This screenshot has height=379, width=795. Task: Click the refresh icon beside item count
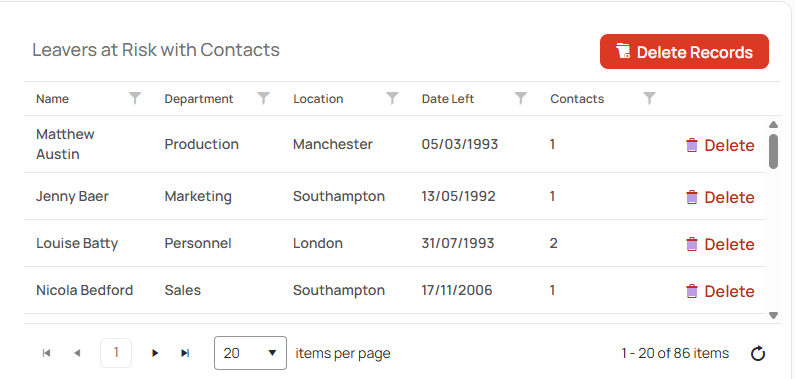[757, 353]
